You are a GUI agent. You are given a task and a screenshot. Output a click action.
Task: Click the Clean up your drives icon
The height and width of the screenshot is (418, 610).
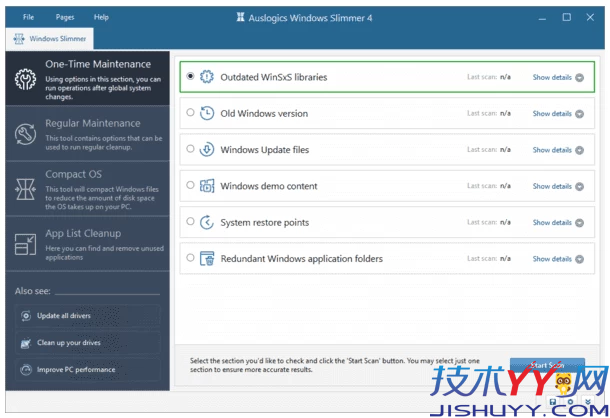[26, 343]
